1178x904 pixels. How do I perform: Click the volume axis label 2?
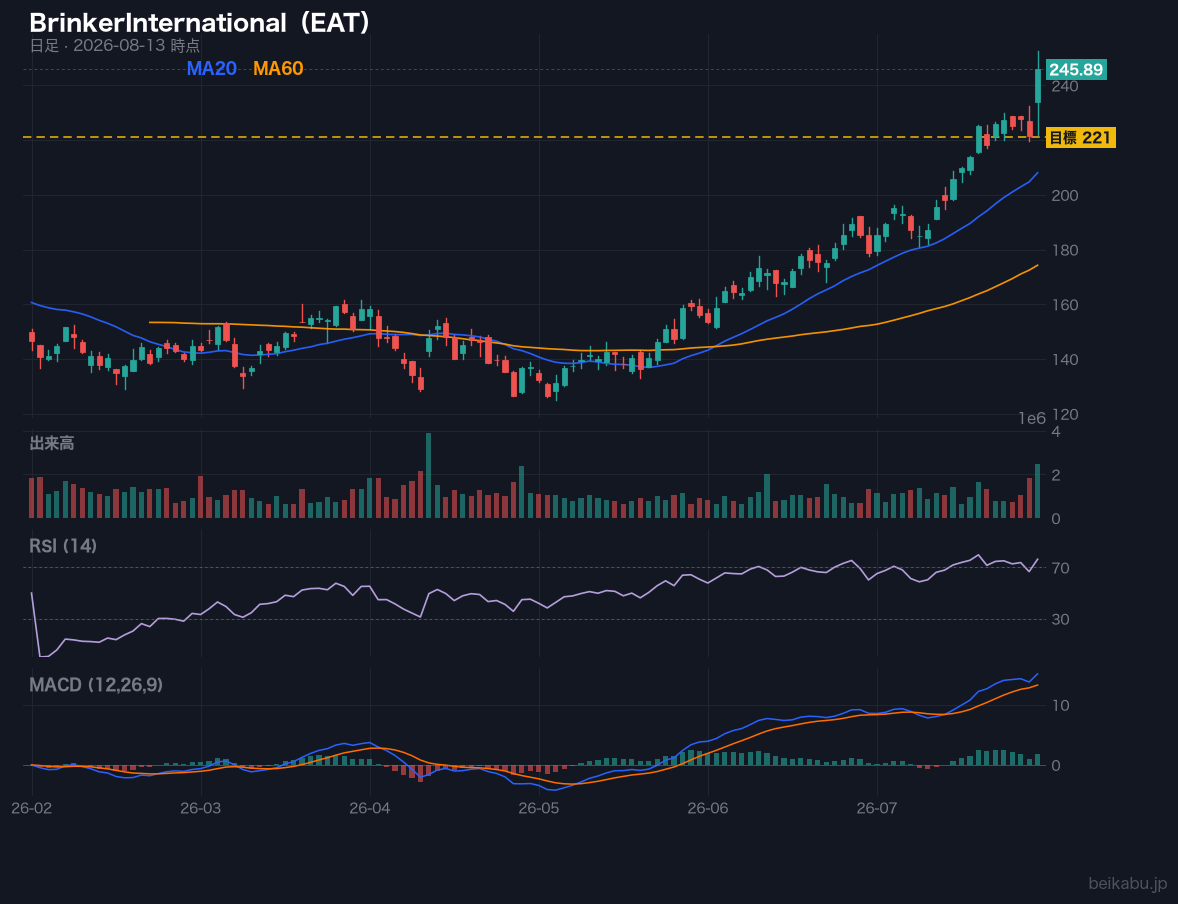tap(1056, 475)
